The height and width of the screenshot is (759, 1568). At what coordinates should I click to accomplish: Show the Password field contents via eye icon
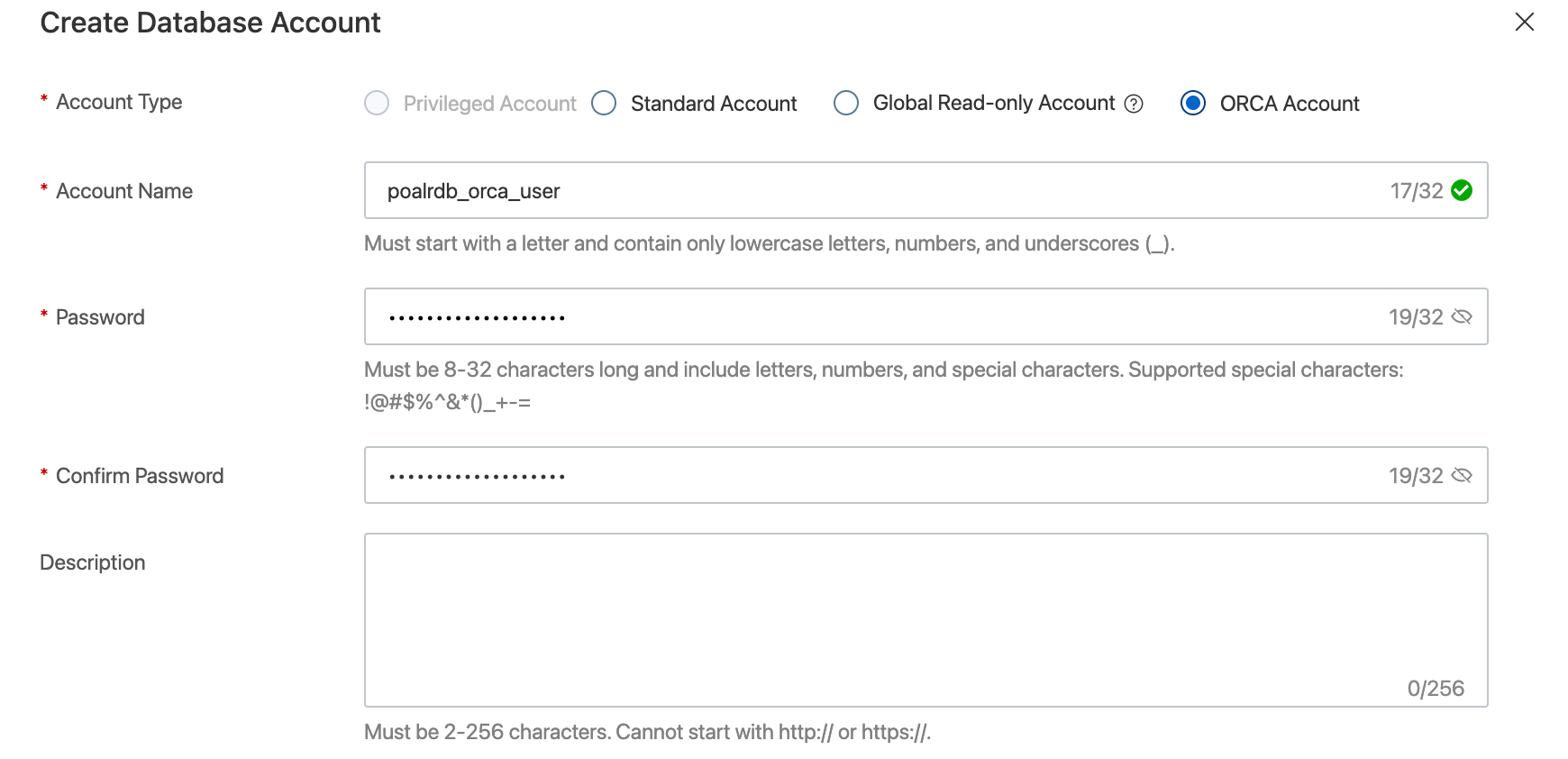click(1462, 316)
